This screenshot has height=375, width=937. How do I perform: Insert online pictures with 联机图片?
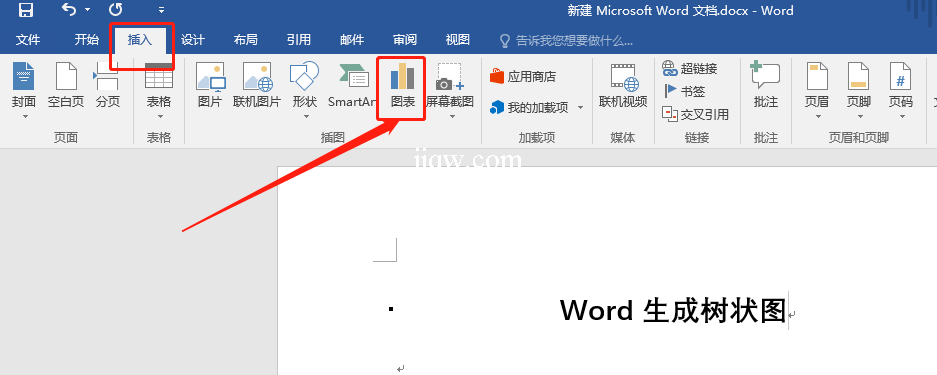pyautogui.click(x=257, y=85)
